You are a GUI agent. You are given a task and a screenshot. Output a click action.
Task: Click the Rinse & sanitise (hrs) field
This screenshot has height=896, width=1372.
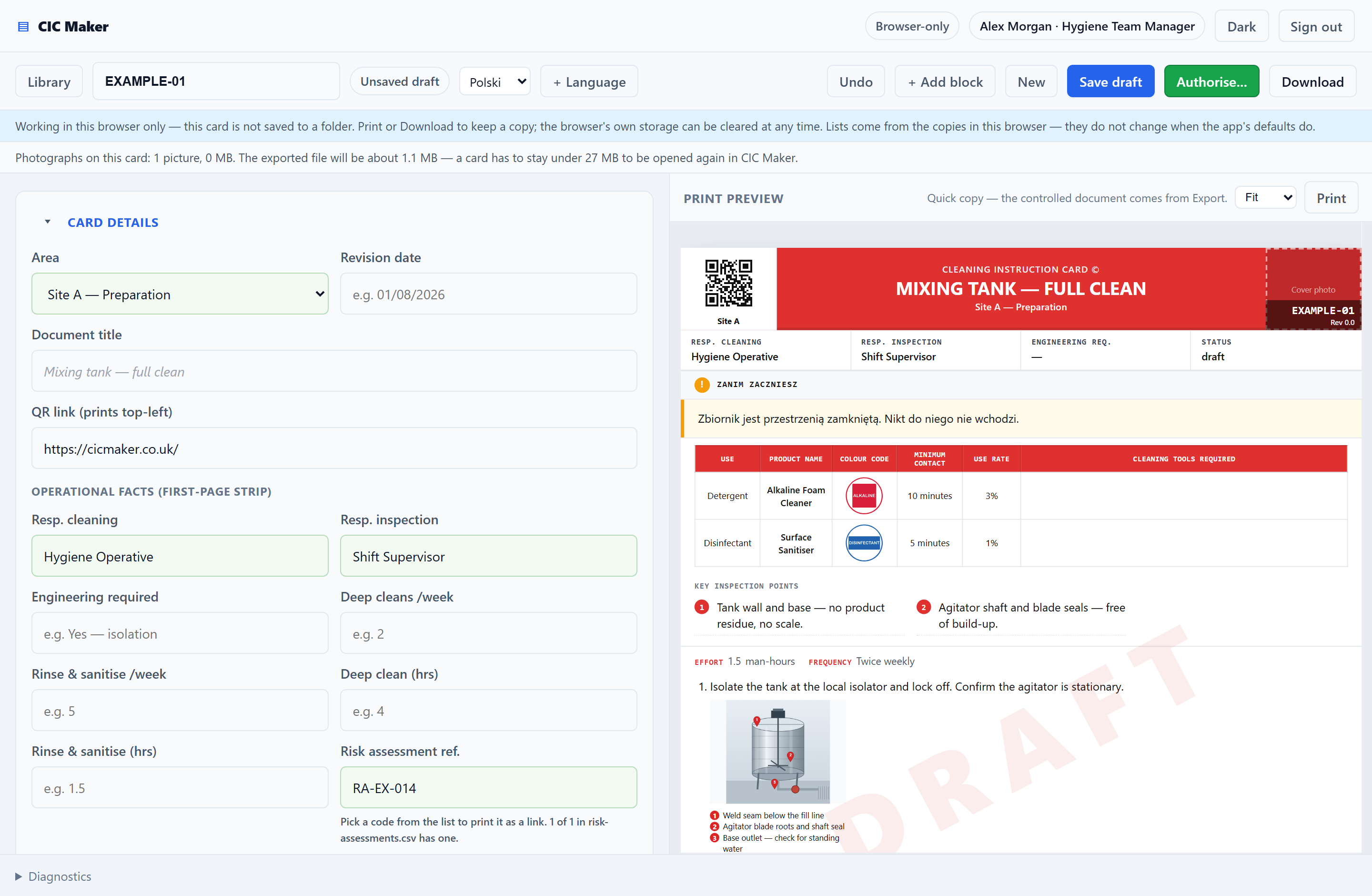point(180,788)
